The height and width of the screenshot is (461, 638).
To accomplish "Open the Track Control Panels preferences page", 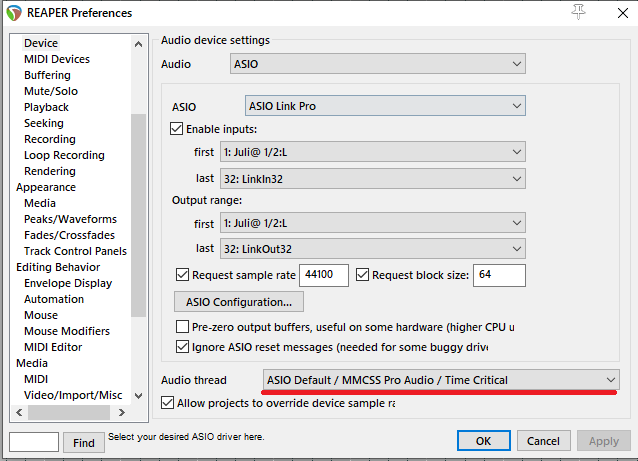I will [x=75, y=251].
